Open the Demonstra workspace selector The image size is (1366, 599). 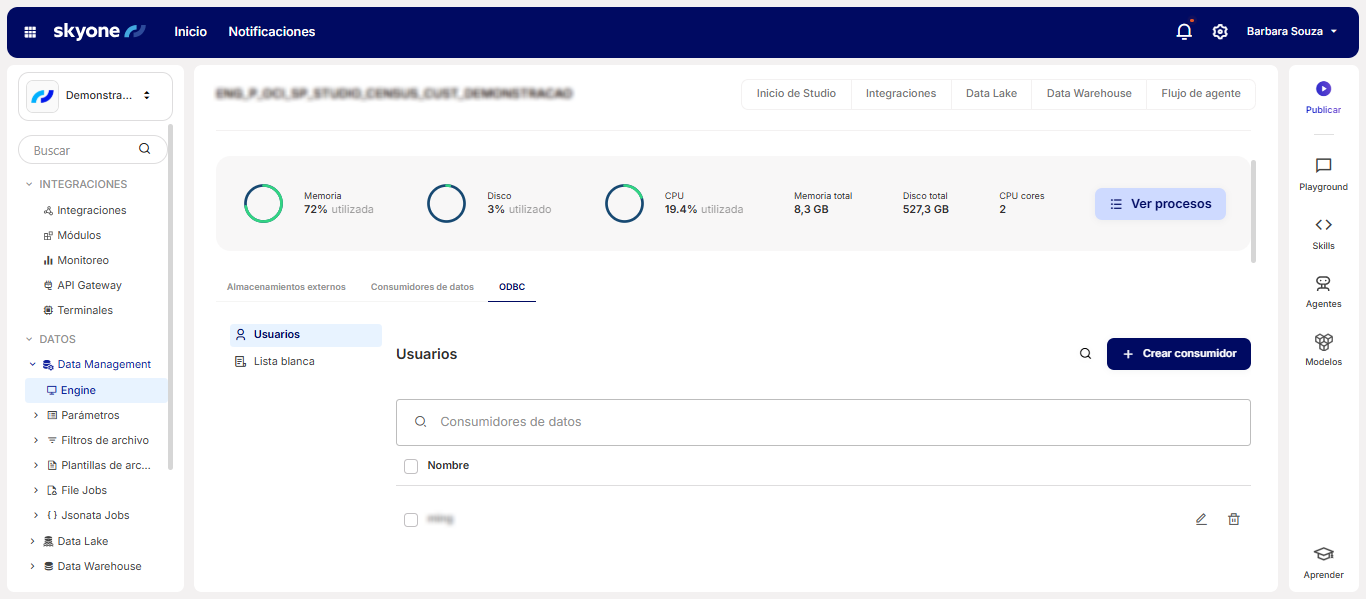click(x=95, y=96)
